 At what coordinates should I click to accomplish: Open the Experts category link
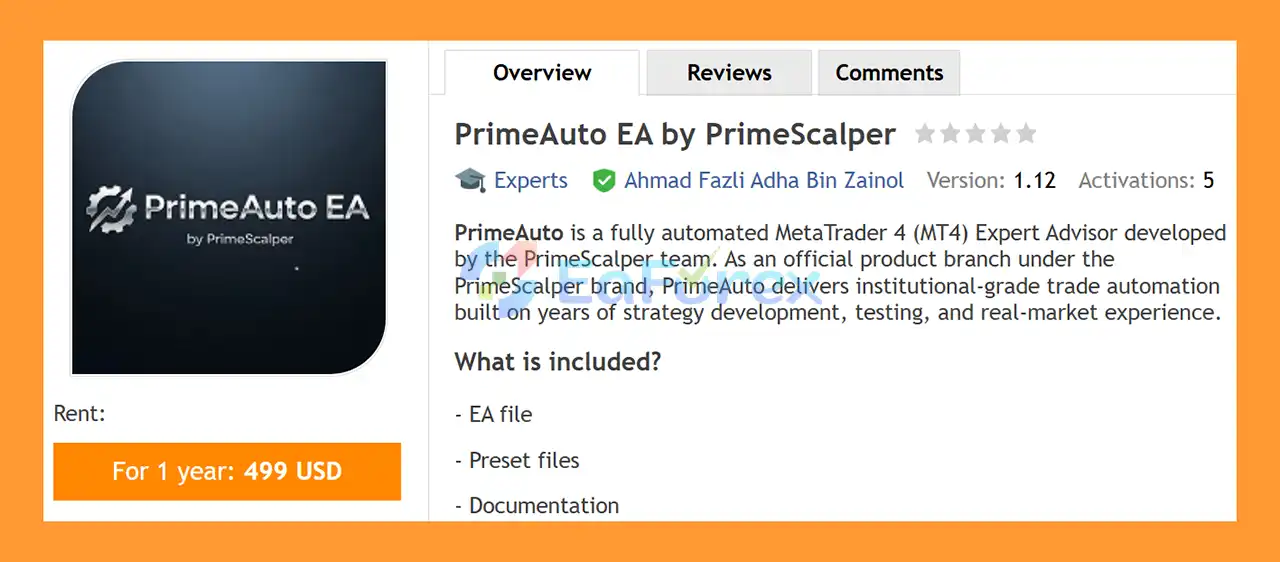[530, 181]
